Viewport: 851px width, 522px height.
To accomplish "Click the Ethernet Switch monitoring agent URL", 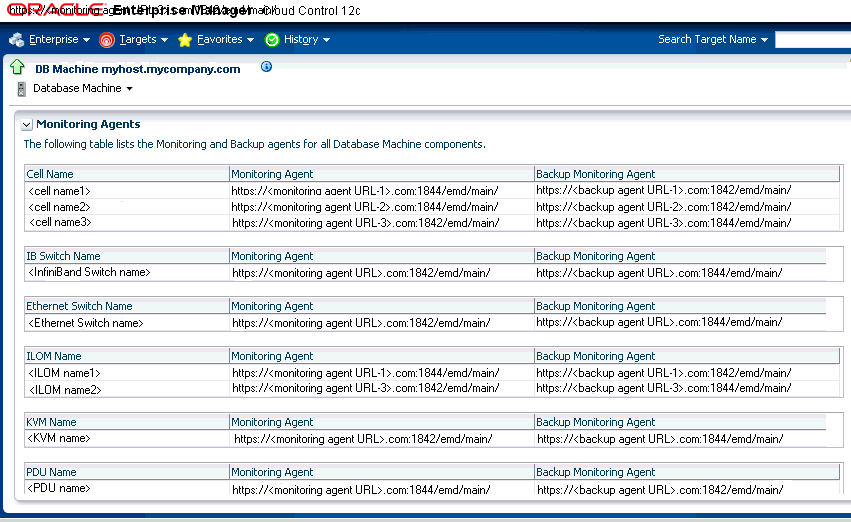I will tap(361, 323).
